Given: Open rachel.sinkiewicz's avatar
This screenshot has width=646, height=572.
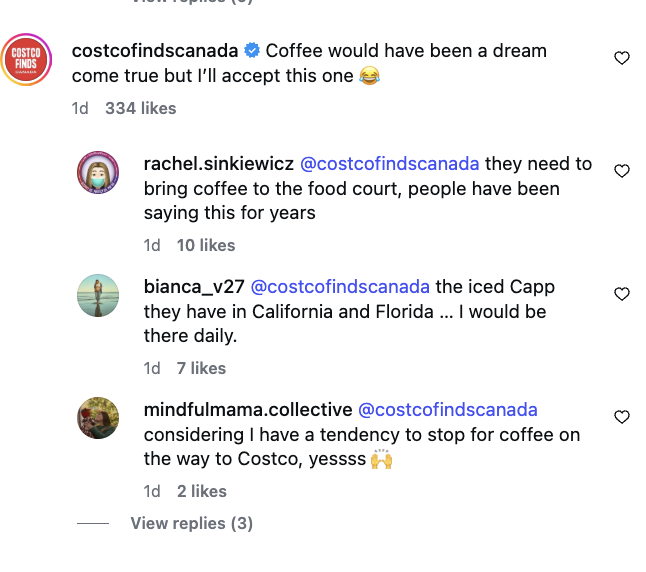Looking at the screenshot, I should (99, 174).
